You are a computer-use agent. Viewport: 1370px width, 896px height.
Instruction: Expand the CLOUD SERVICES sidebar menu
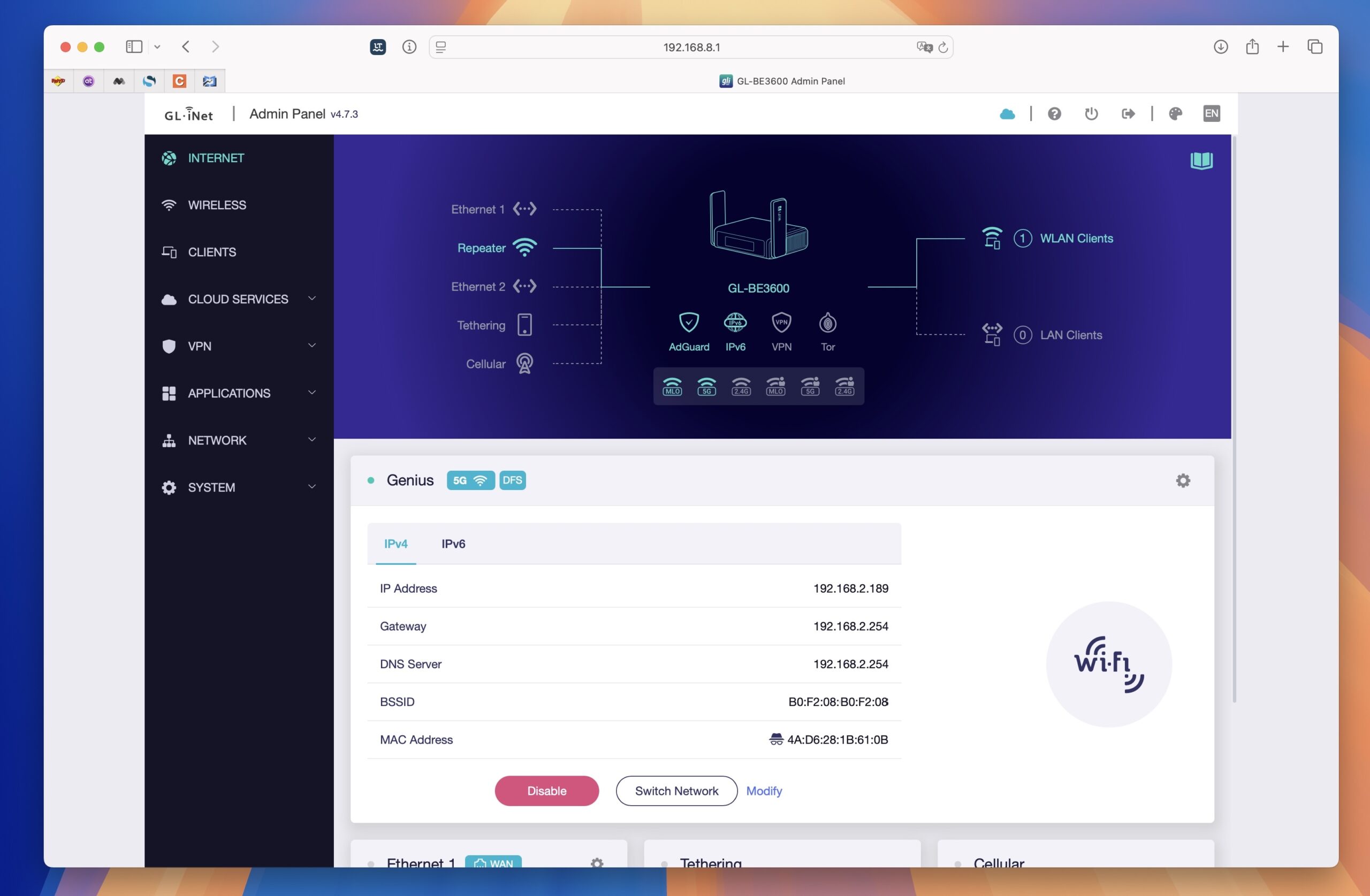click(238, 299)
